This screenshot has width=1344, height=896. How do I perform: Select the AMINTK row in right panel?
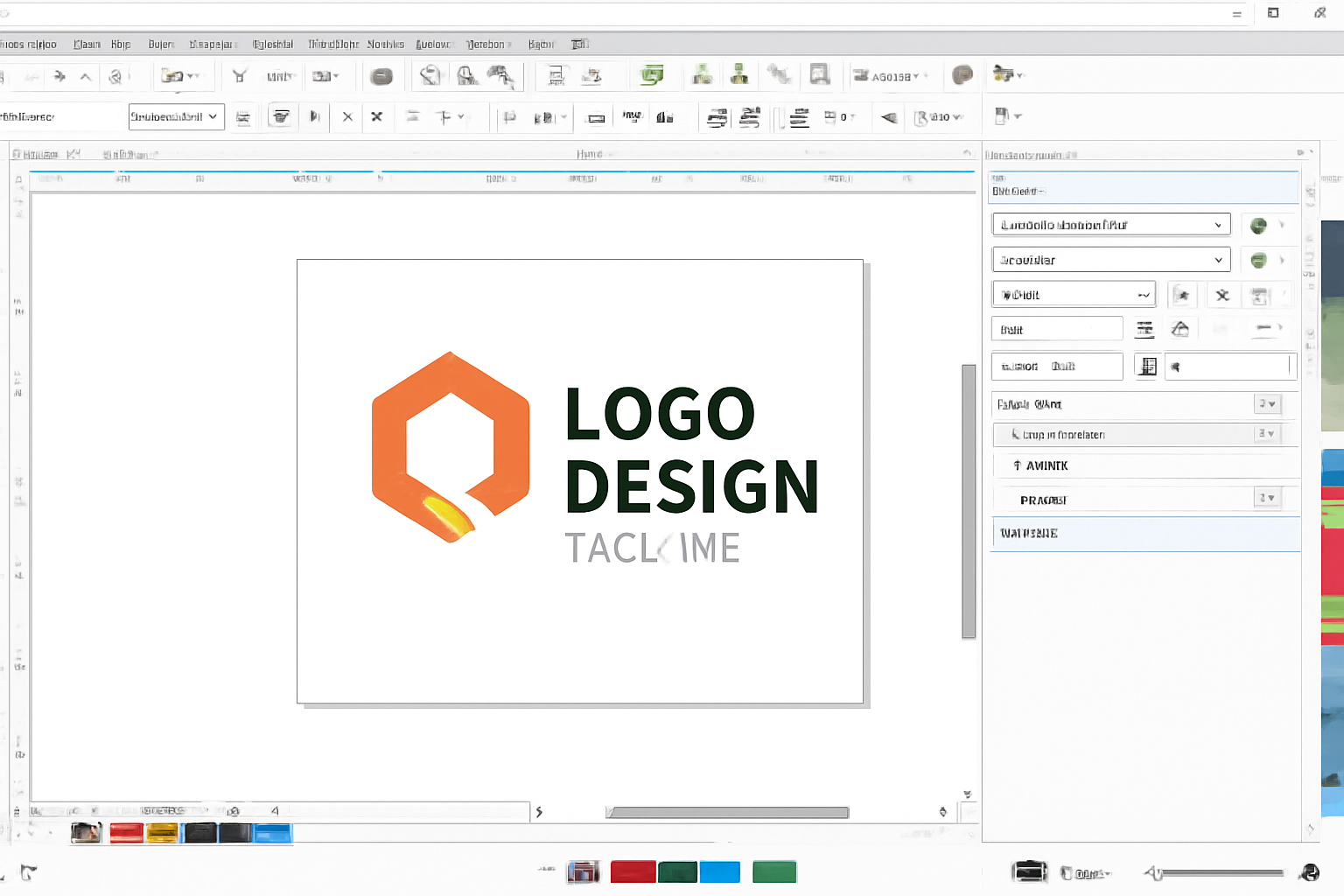[1146, 465]
